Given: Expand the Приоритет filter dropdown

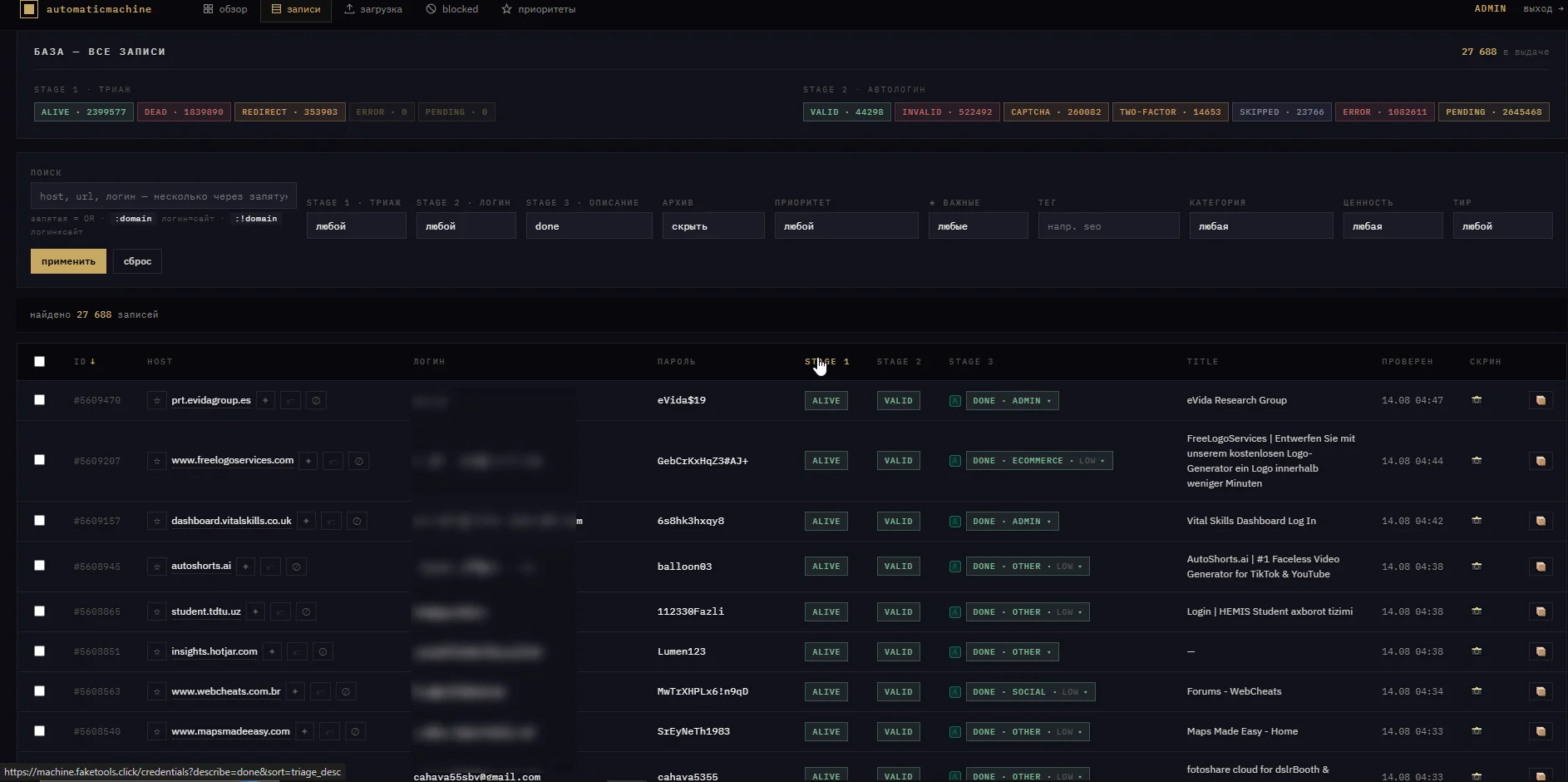Looking at the screenshot, I should (846, 226).
